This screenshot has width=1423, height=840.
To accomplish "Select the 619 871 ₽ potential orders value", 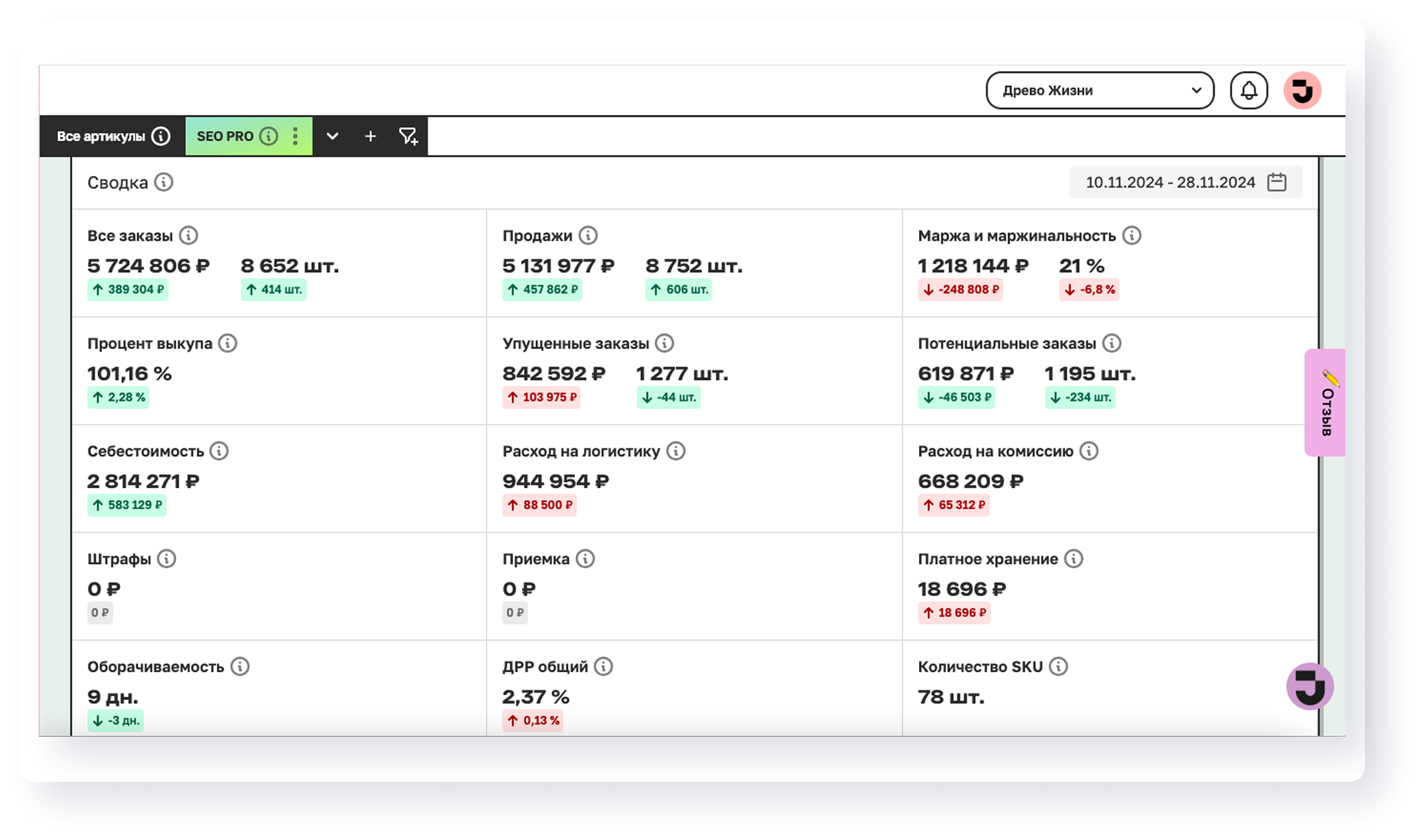I will click(x=966, y=374).
